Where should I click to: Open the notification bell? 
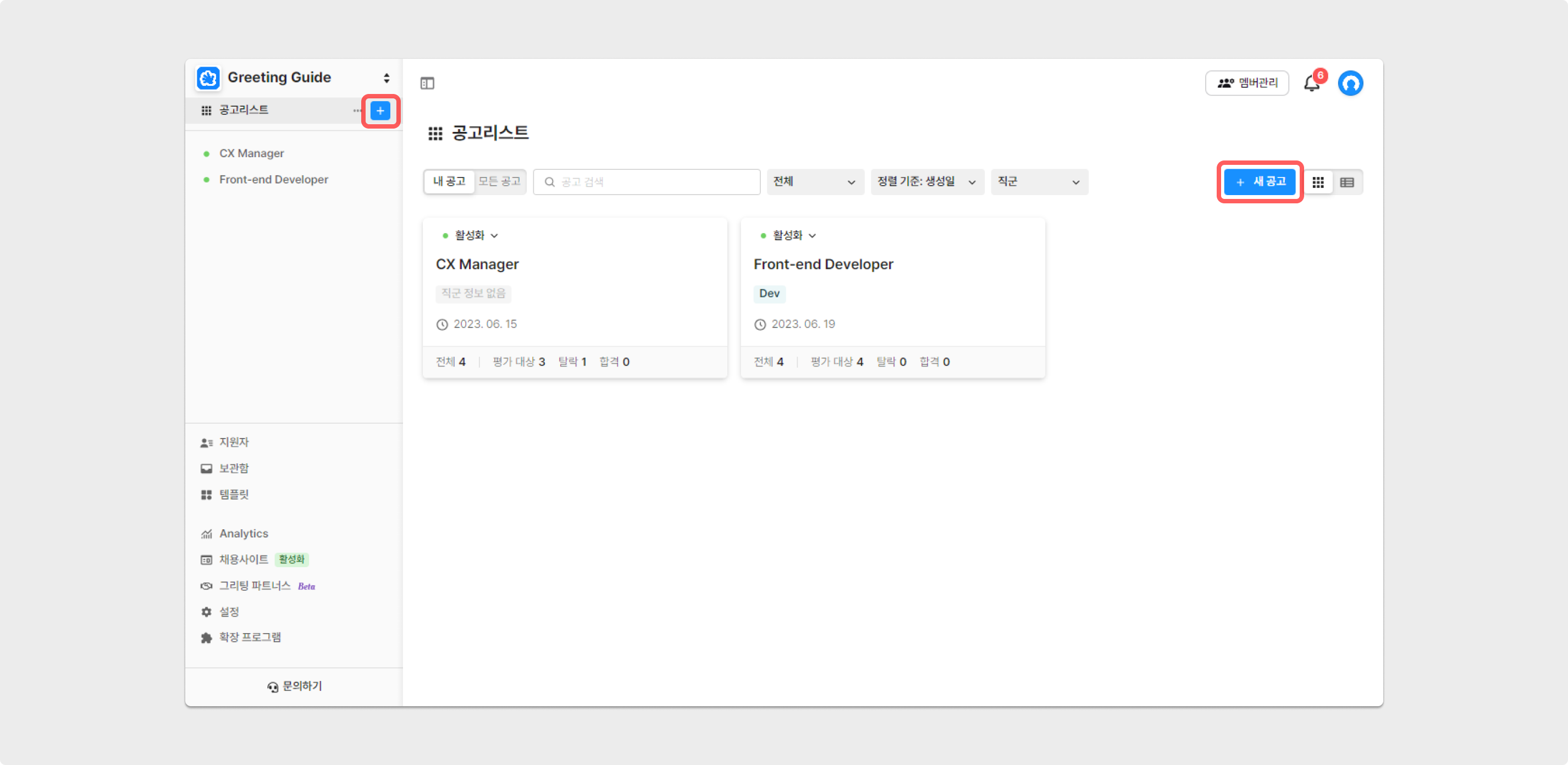(1312, 84)
